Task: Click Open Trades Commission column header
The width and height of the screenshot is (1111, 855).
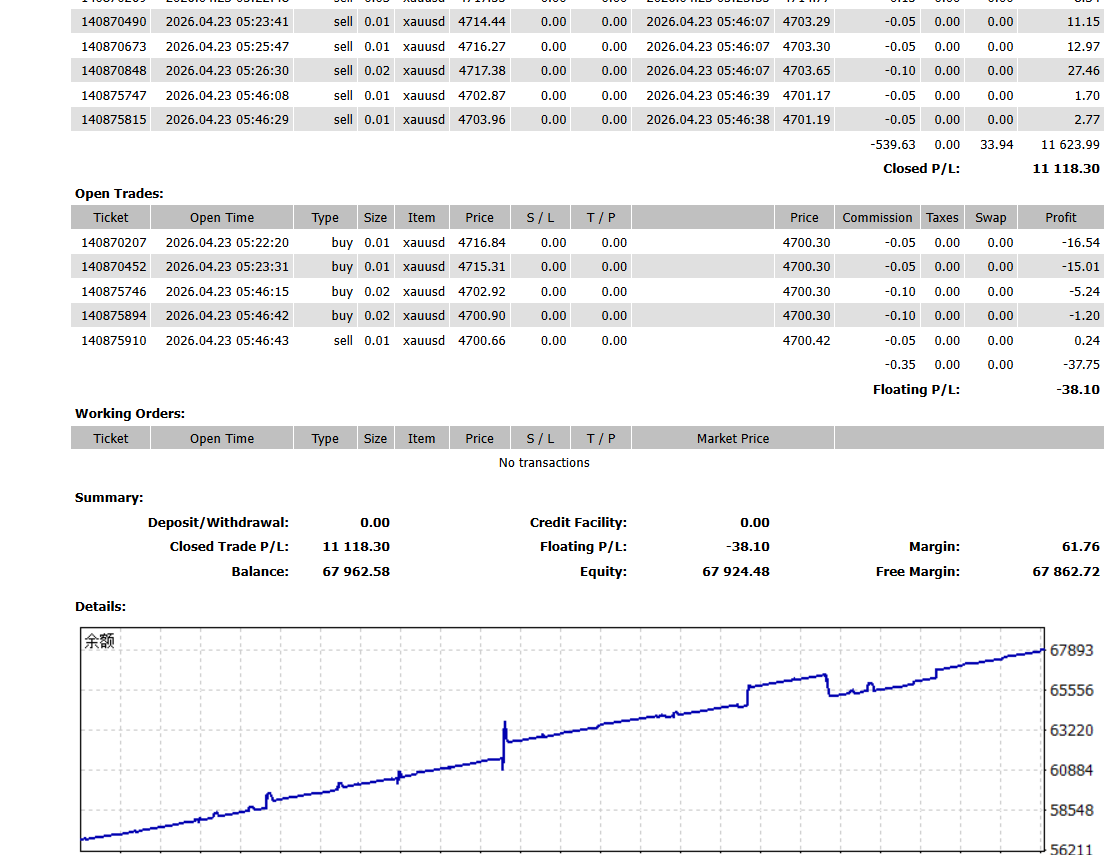Action: [x=877, y=218]
